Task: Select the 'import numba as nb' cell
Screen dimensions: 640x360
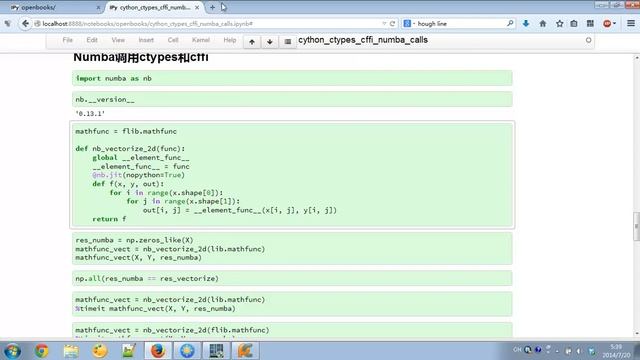Action: (x=292, y=78)
